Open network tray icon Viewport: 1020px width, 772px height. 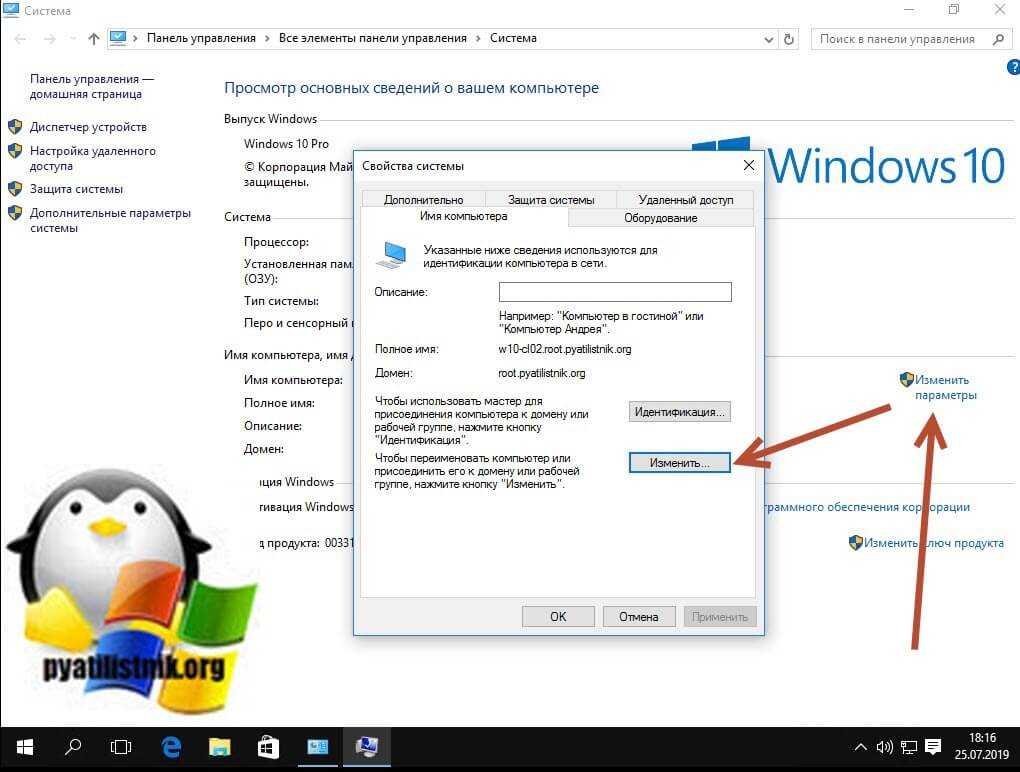(909, 748)
